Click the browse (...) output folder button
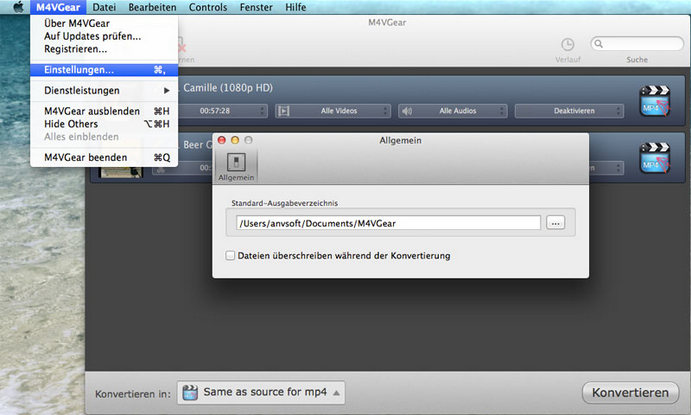Image resolution: width=691 pixels, height=415 pixels. (555, 223)
